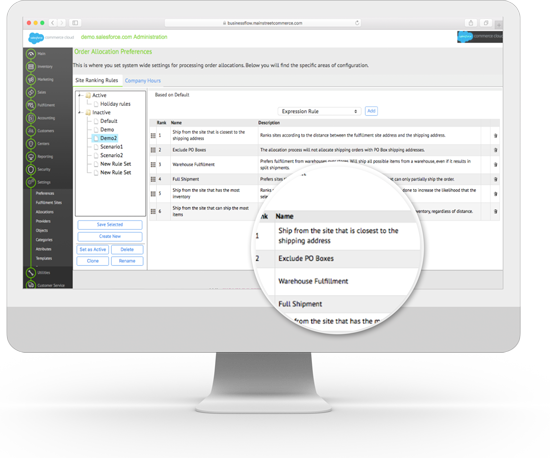Screen dimensions: 550x458
Task: Reload page using browser refresh icon
Action: (357, 23)
